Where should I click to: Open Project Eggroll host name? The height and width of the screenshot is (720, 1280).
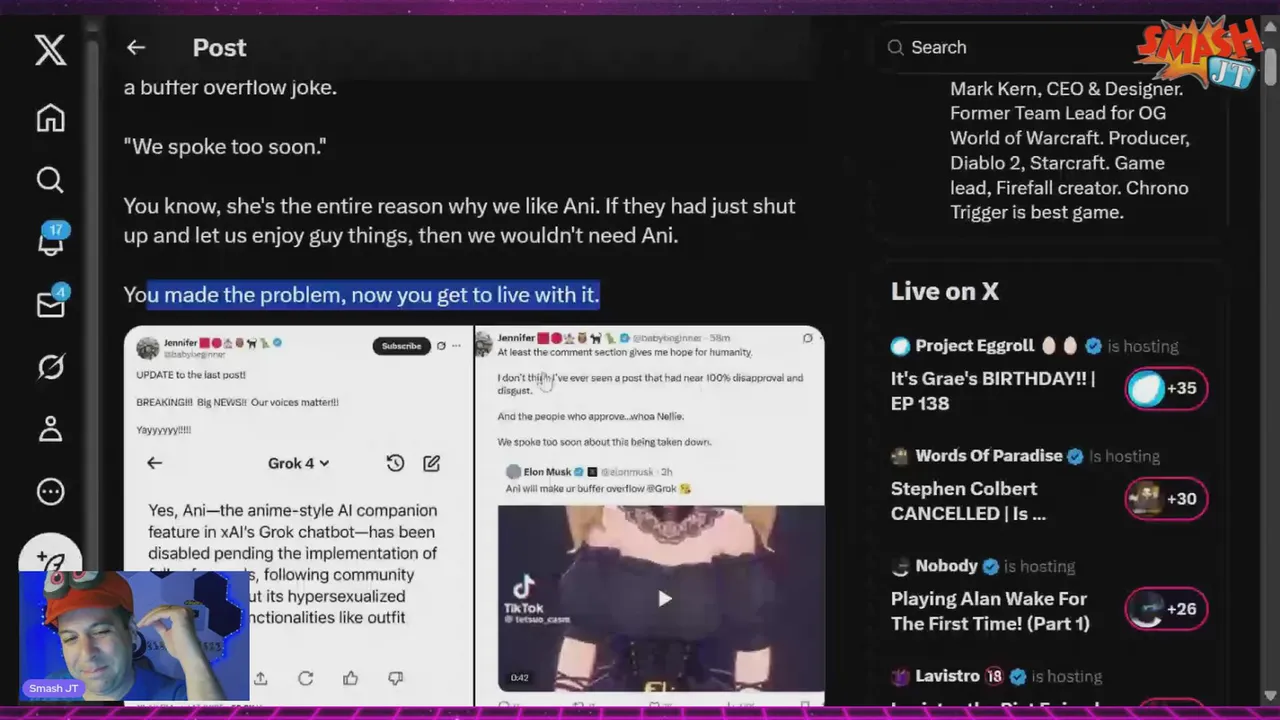(x=974, y=346)
